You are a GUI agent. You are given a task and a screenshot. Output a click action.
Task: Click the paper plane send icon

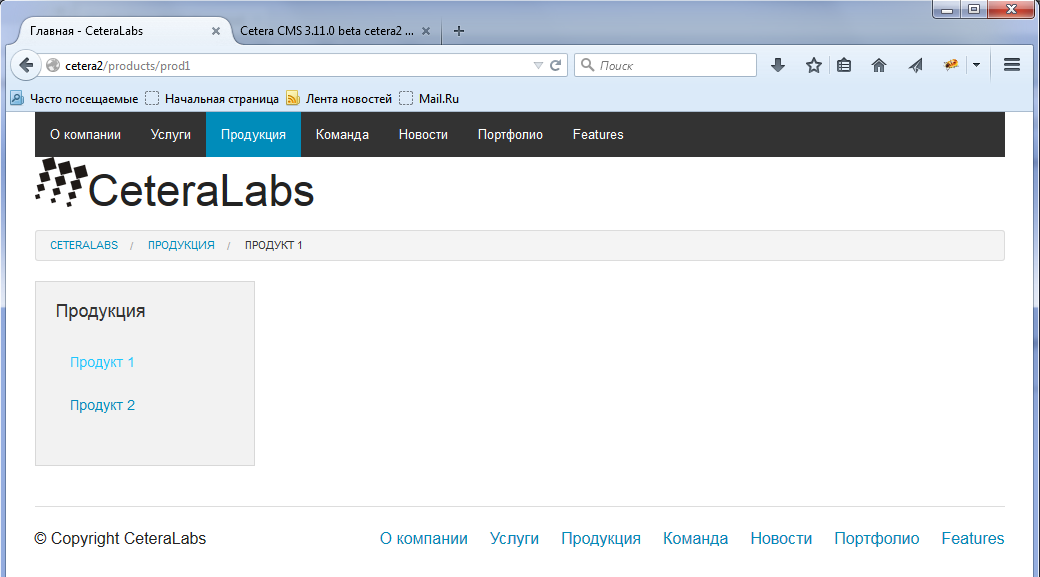click(x=915, y=65)
